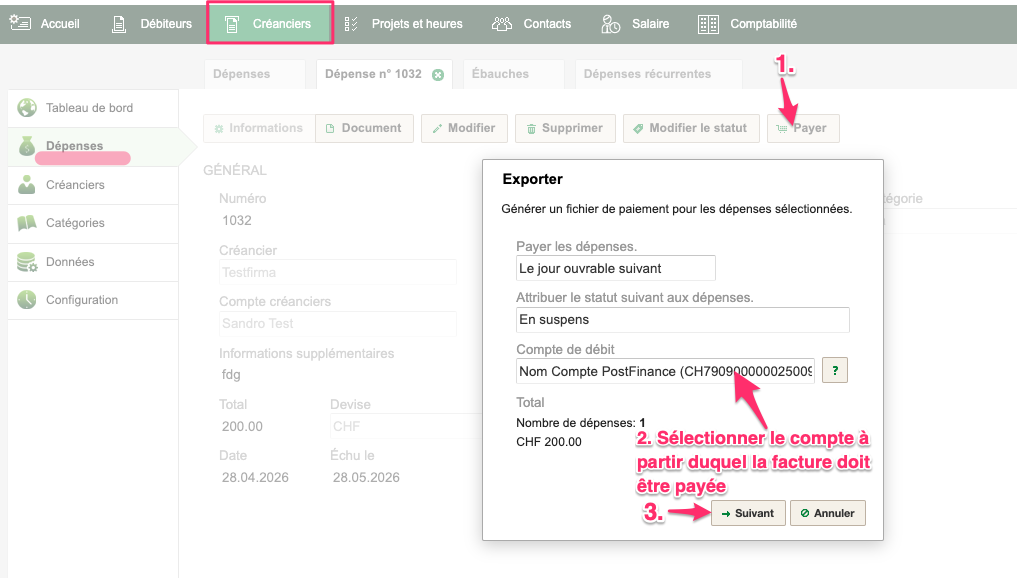Click the Débiteurs document icon
This screenshot has height=578, width=1017.
pos(119,24)
